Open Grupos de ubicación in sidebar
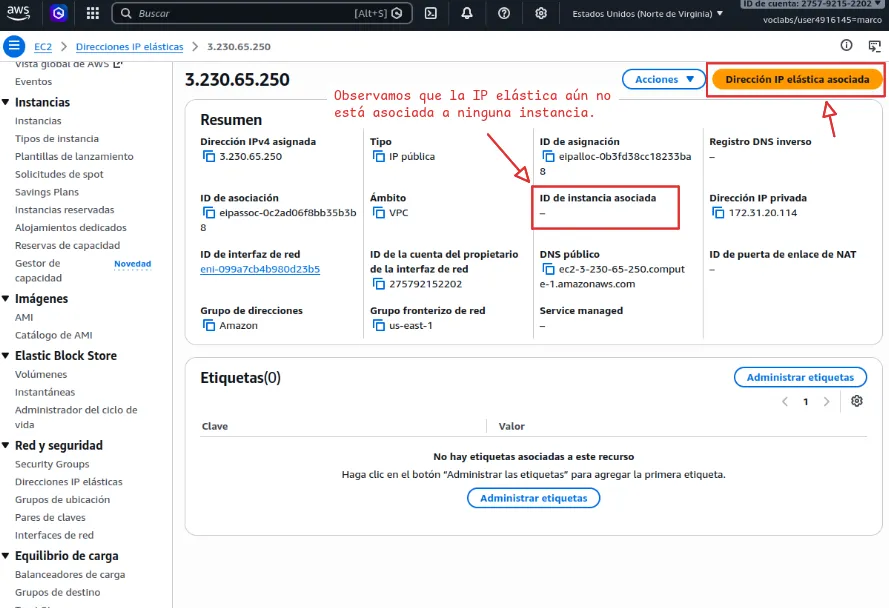 [x=62, y=500]
